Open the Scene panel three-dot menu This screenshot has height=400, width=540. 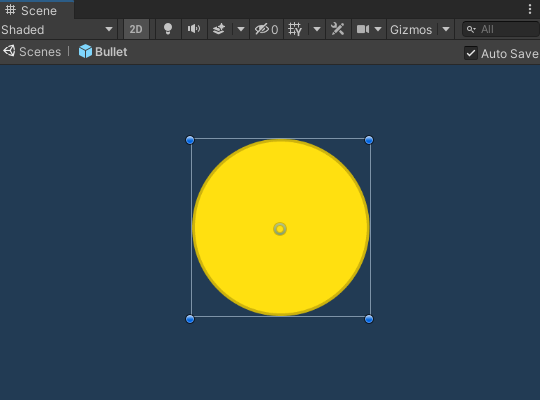(x=530, y=9)
